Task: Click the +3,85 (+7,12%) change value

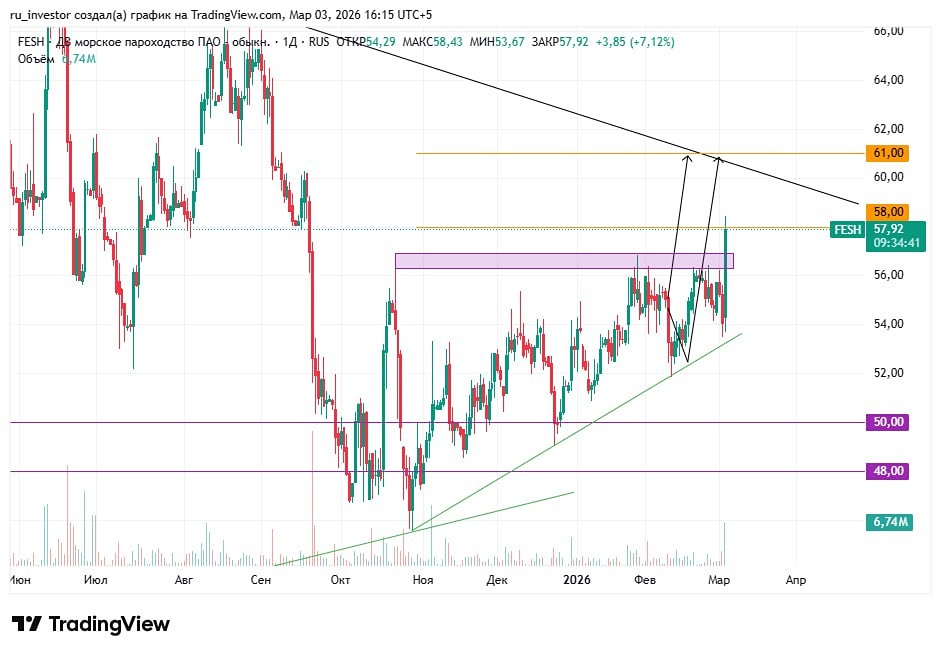Action: (x=635, y=42)
